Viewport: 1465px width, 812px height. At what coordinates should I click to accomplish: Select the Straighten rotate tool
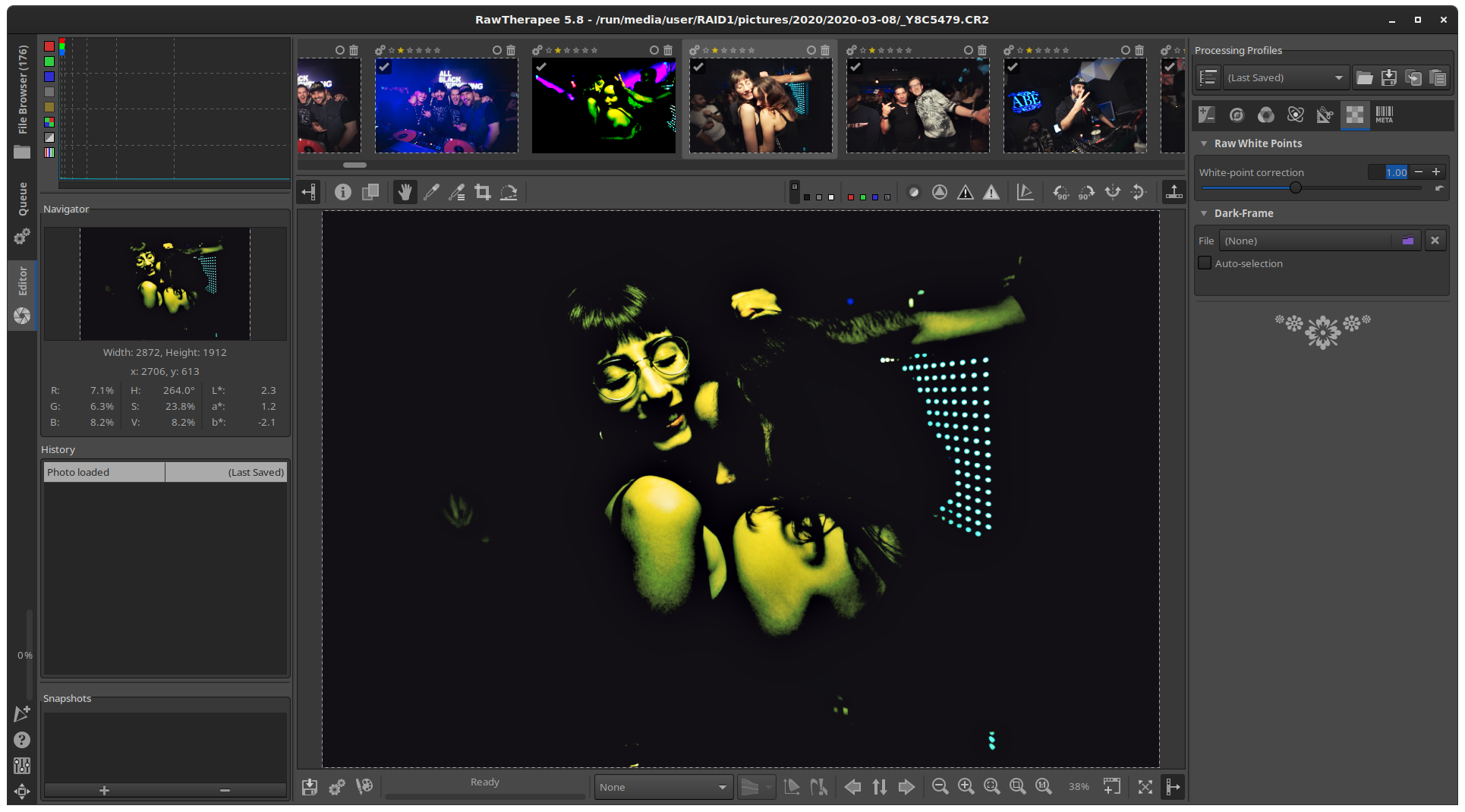click(x=509, y=193)
